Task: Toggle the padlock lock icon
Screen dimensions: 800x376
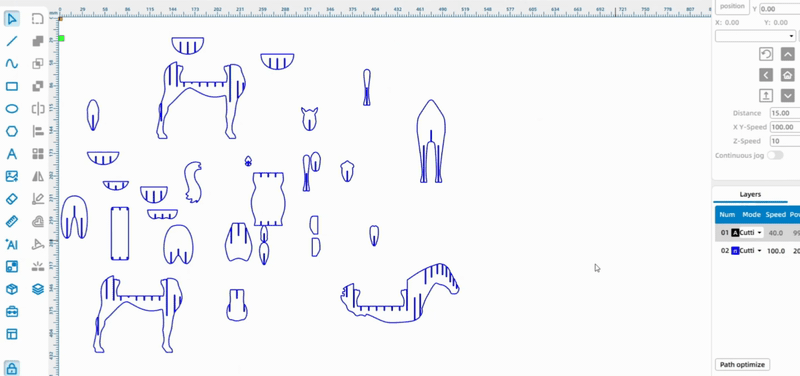Action: tap(12, 367)
